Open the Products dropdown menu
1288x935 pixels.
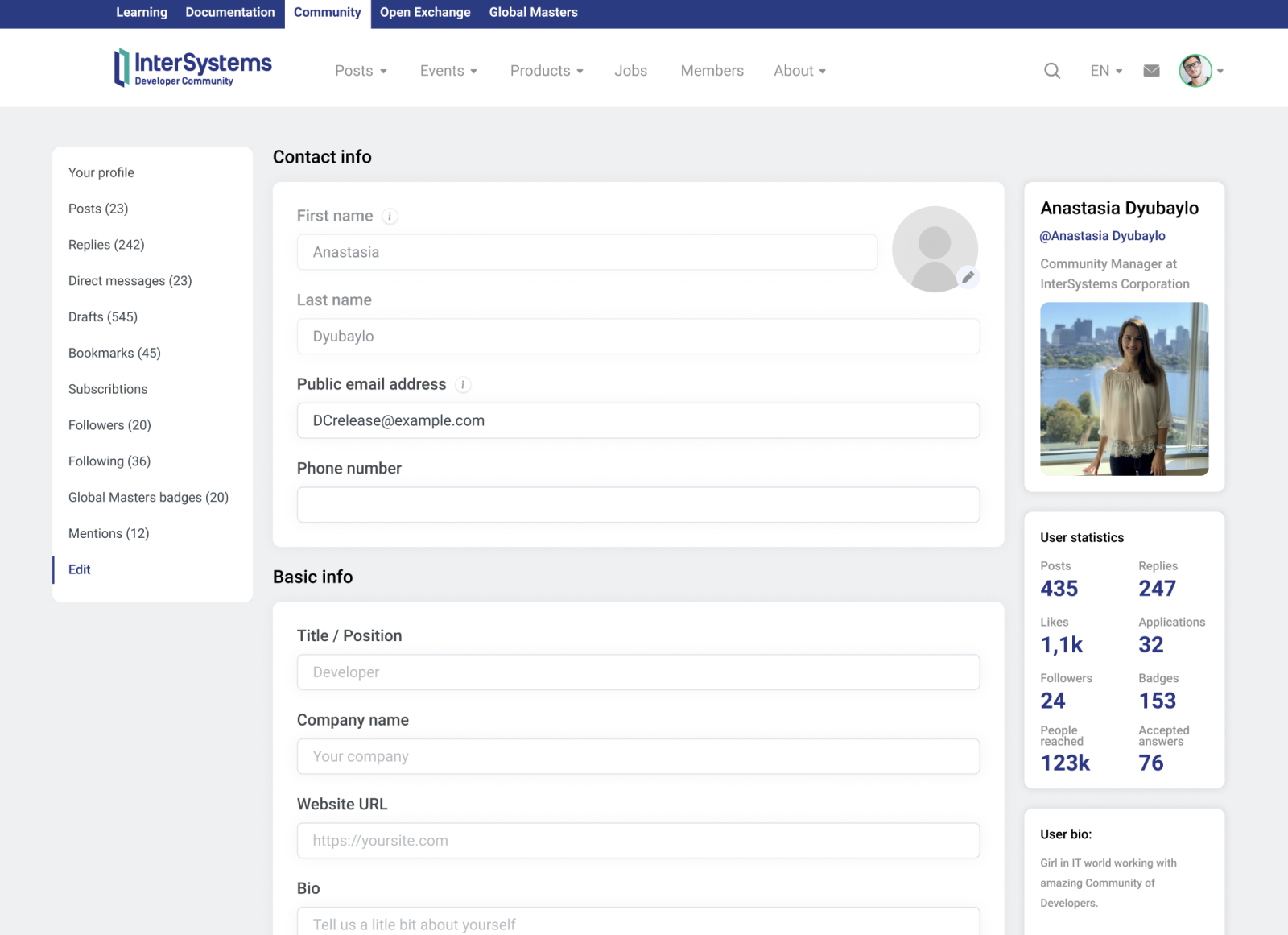point(547,71)
